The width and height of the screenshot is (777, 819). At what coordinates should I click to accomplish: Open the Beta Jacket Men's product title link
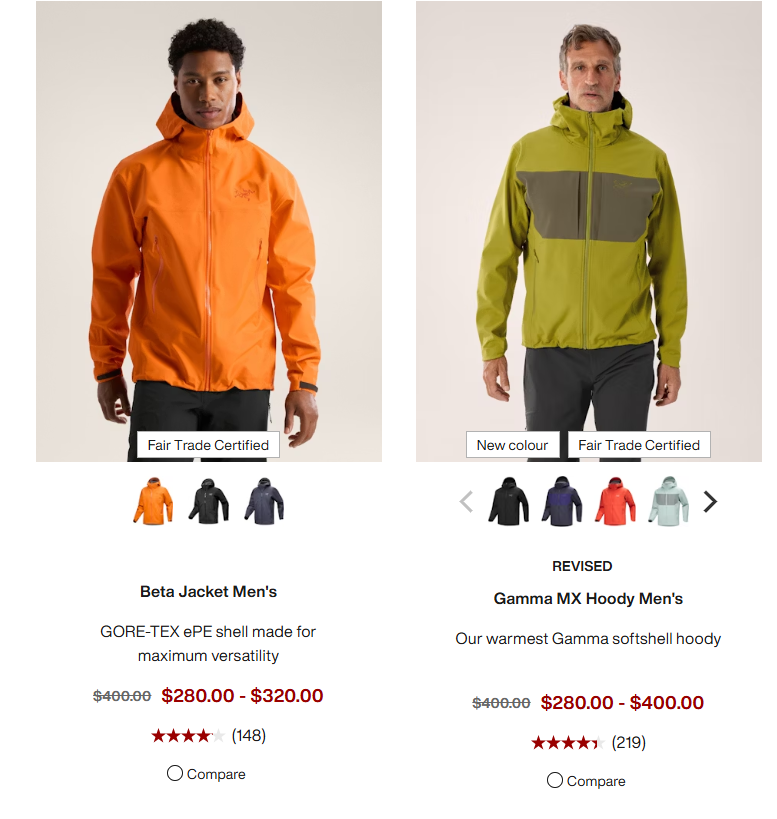tap(208, 592)
